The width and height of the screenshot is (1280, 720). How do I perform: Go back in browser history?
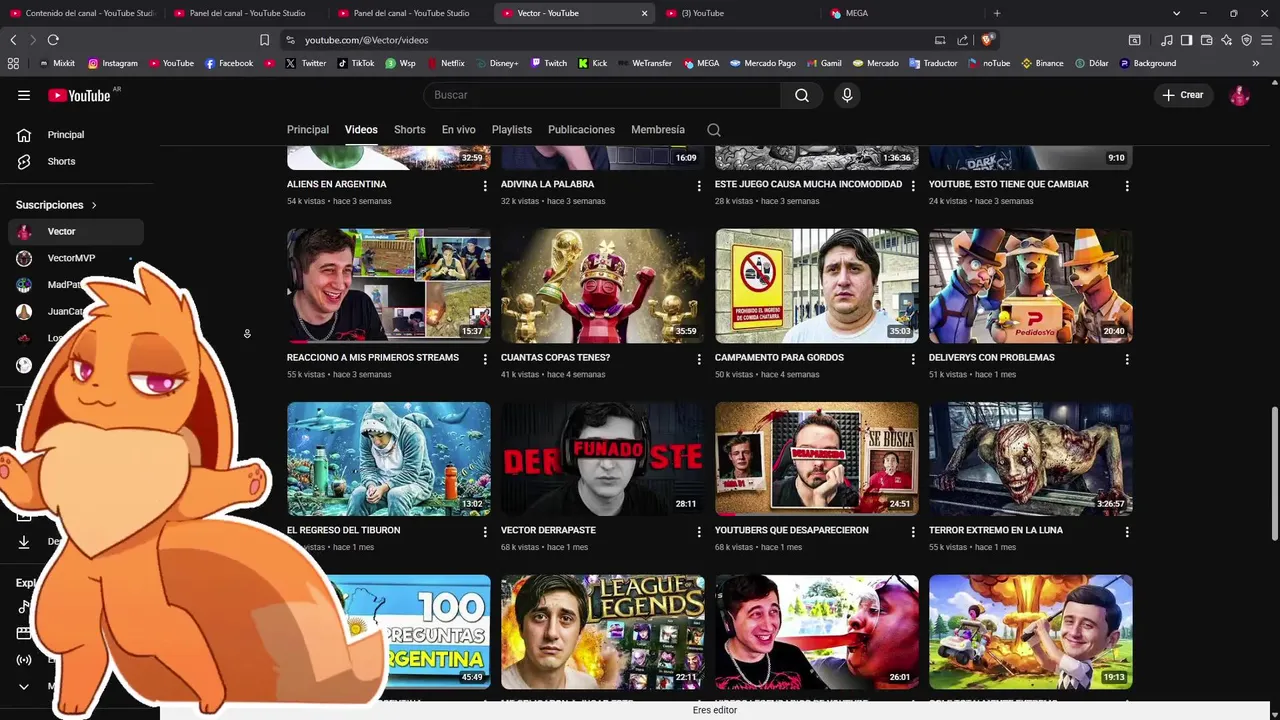[13, 40]
